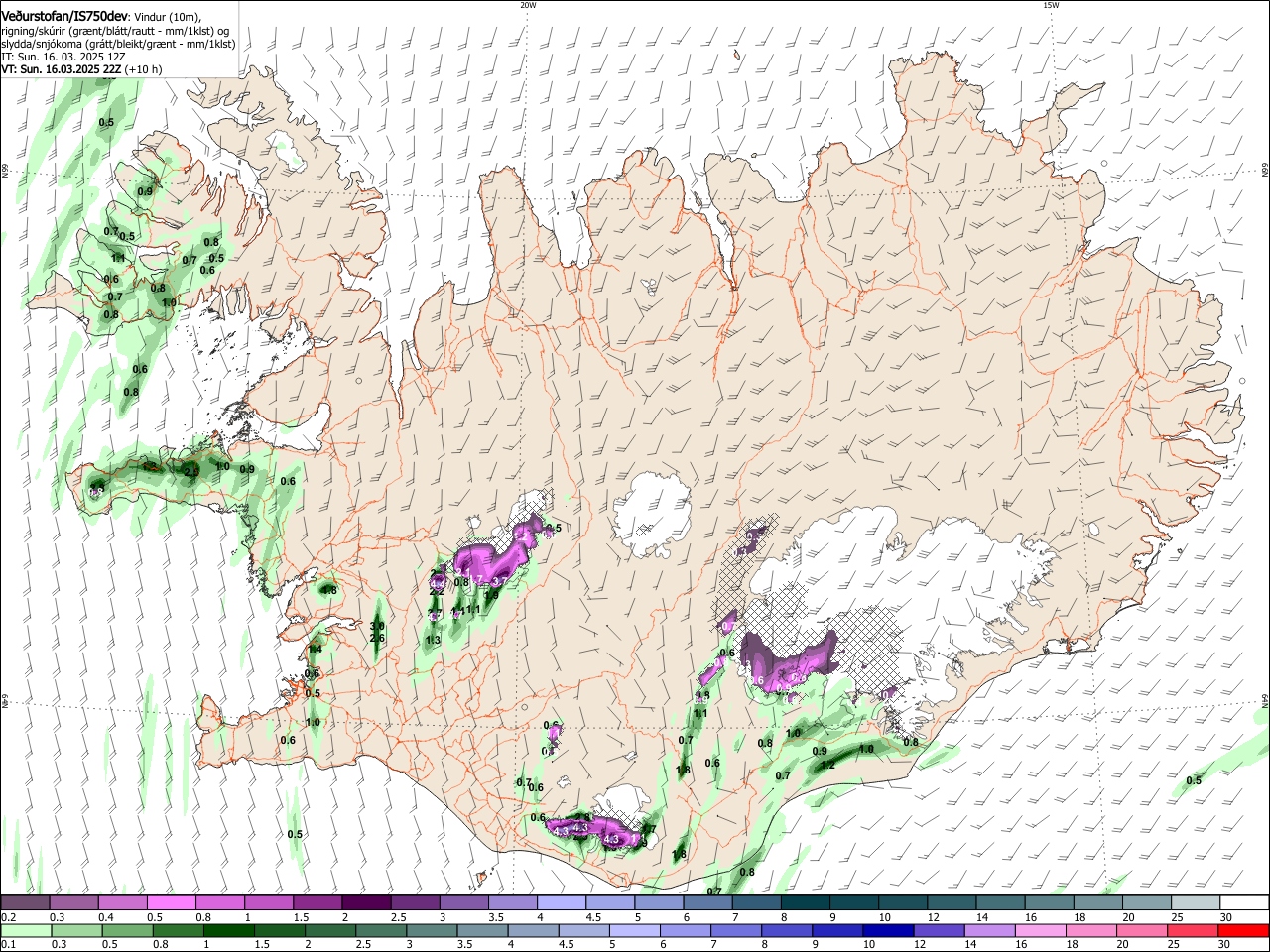This screenshot has height=952, width=1270.
Task: Select the rain legend swatch between 12 and 14
Action: (940, 930)
